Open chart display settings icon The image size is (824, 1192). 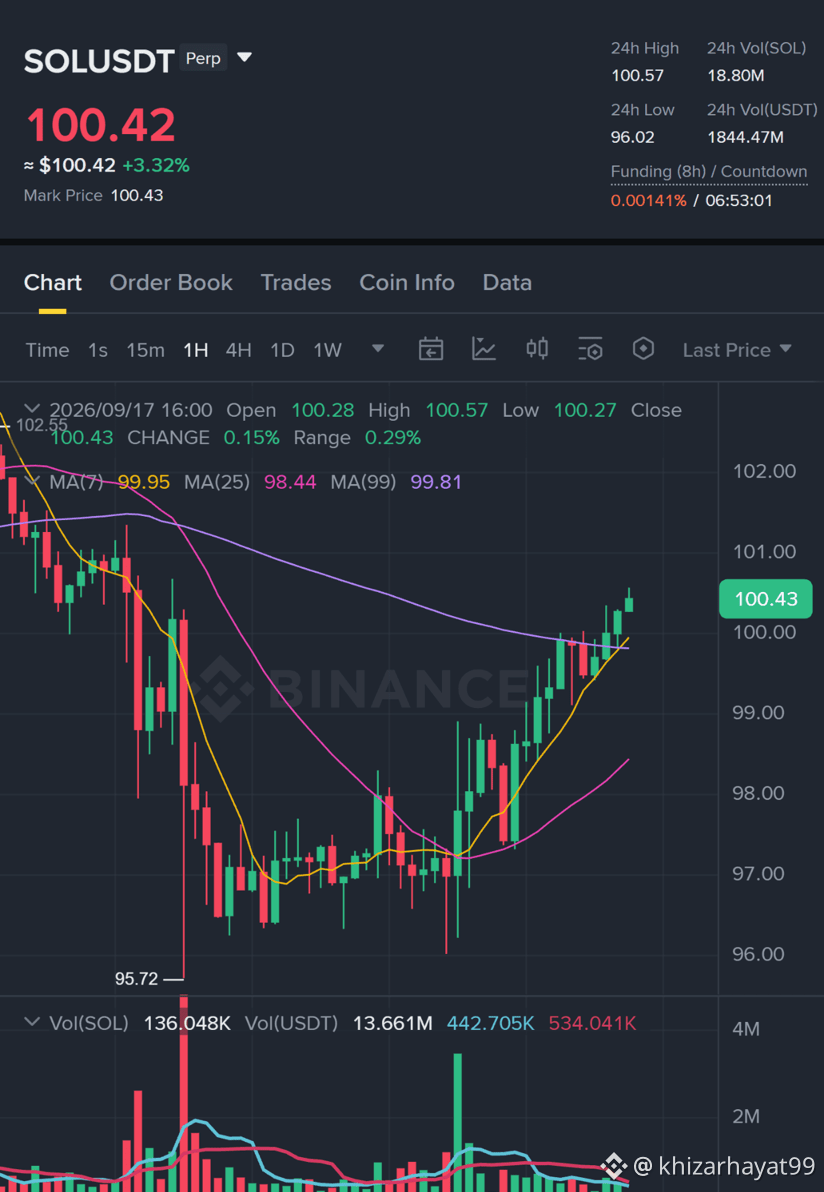click(x=591, y=349)
